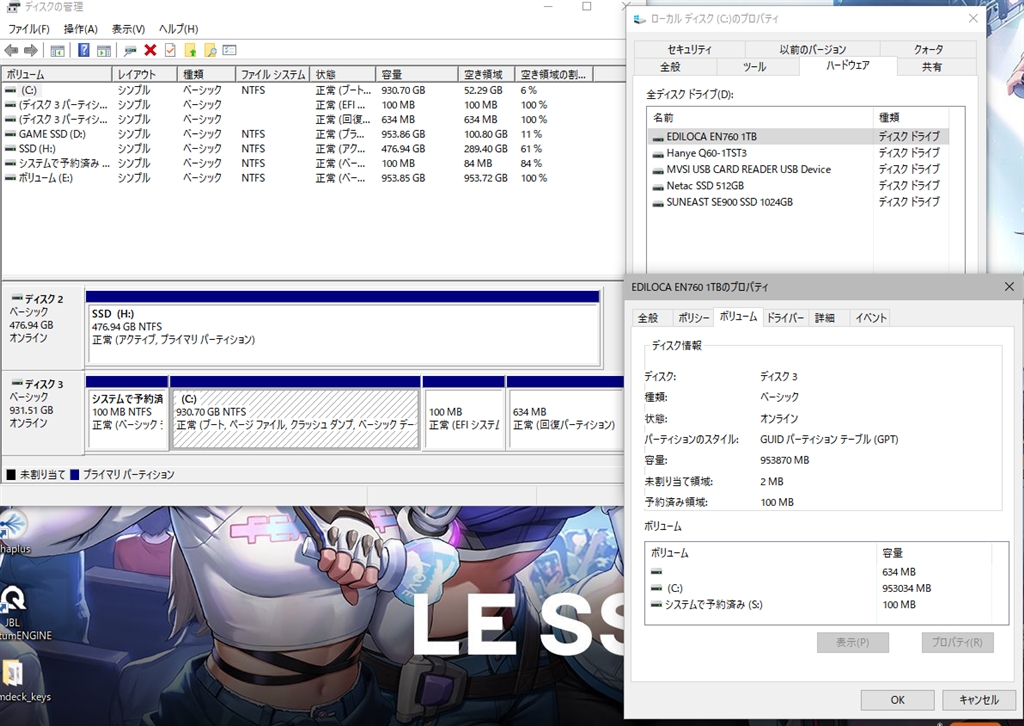Click the connect/rescan drive toolbar icon
Image resolution: width=1024 pixels, height=726 pixels.
130,50
